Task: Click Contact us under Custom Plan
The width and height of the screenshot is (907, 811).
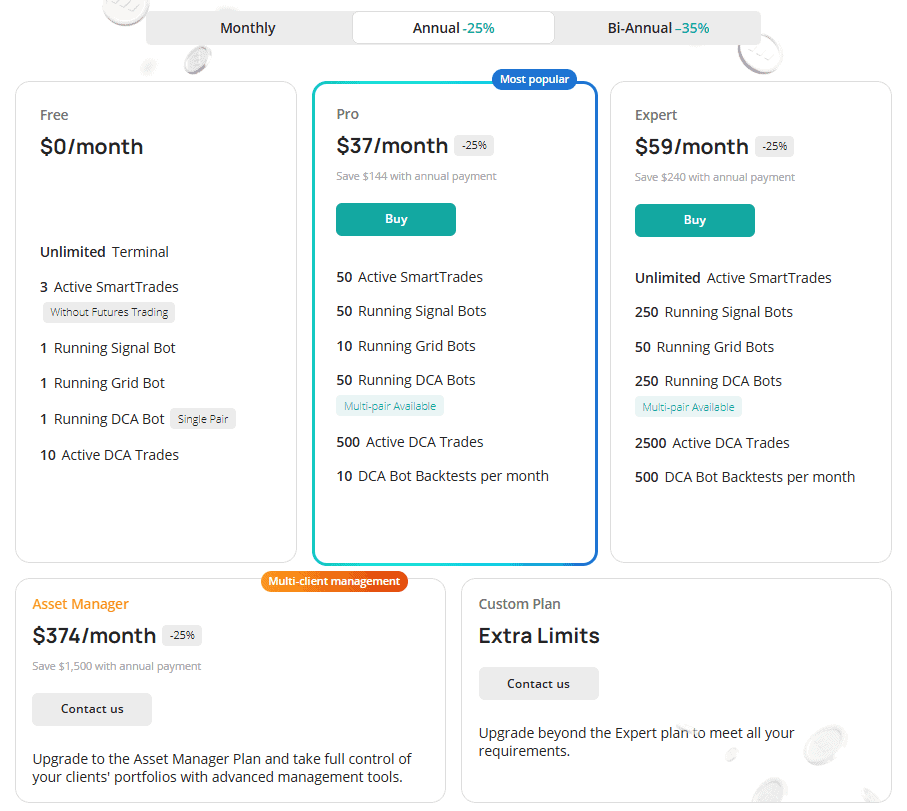Action: pyautogui.click(x=538, y=684)
